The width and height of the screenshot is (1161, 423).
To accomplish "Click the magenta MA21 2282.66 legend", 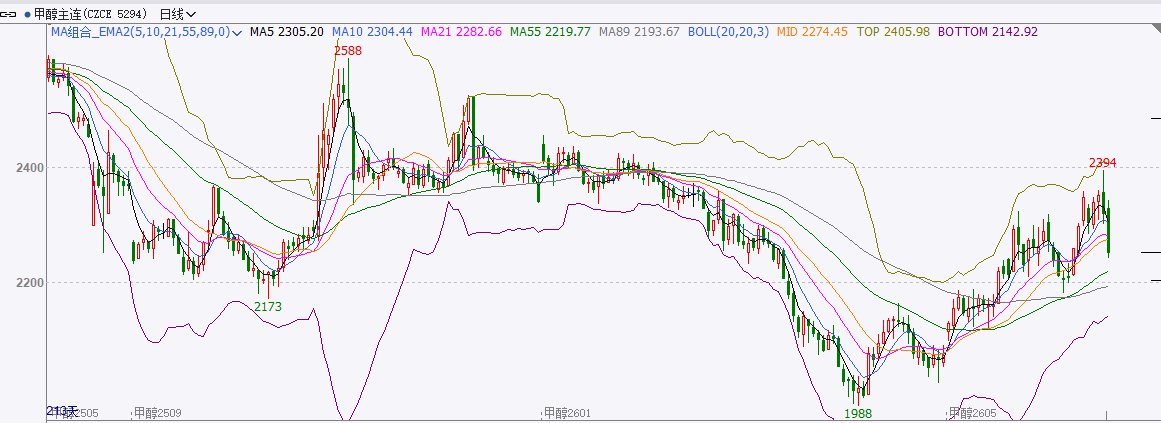I will pos(461,32).
